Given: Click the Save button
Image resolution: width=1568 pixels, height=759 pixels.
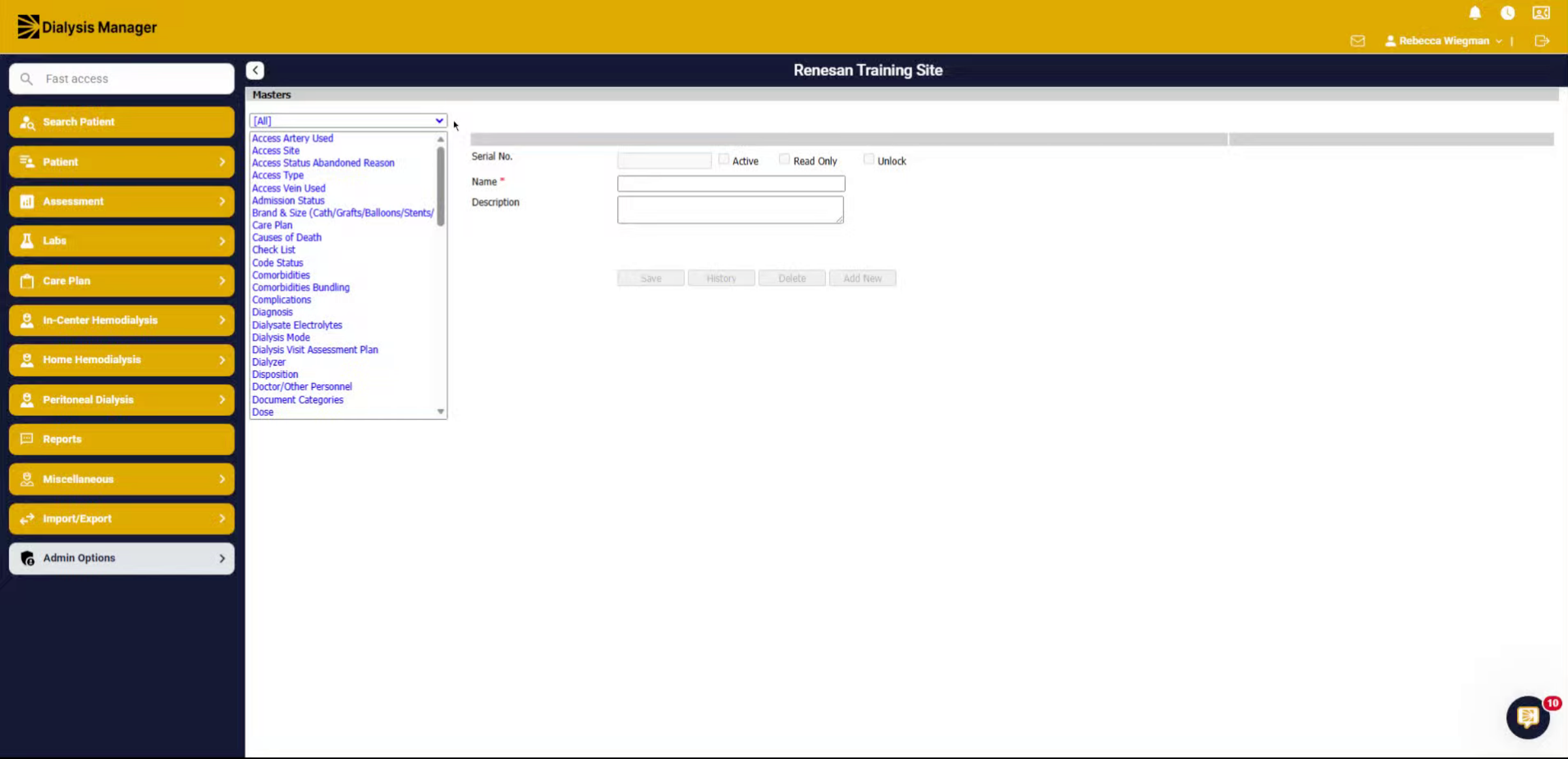Looking at the screenshot, I should pyautogui.click(x=651, y=278).
